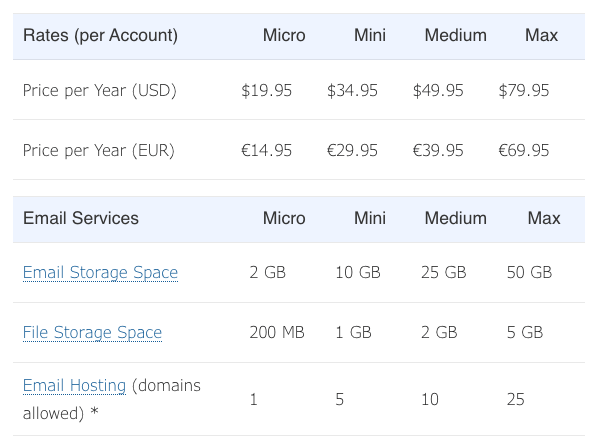The height and width of the screenshot is (445, 614).
Task: Click the Rates (per Account) header
Action: click(100, 35)
